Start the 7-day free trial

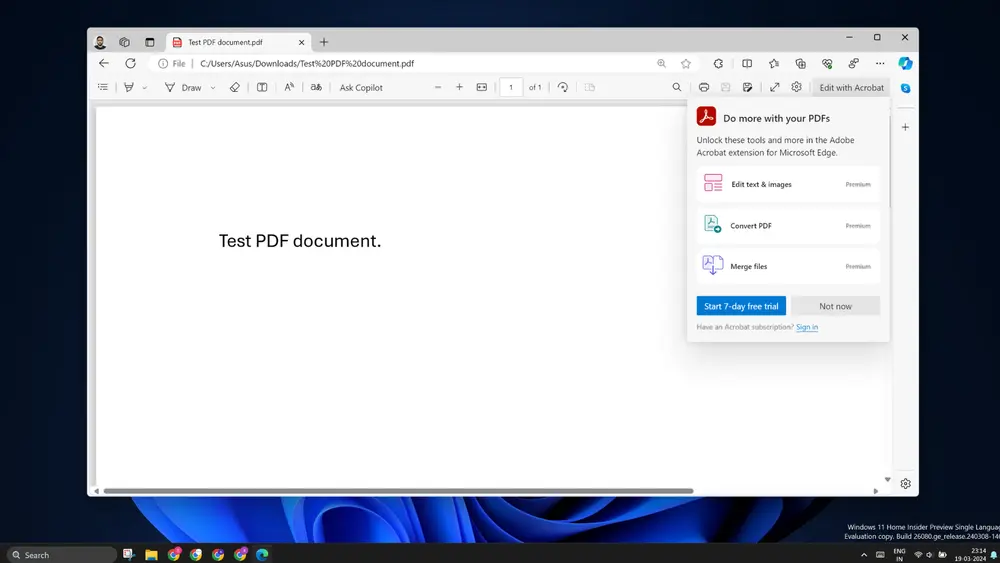coord(741,306)
